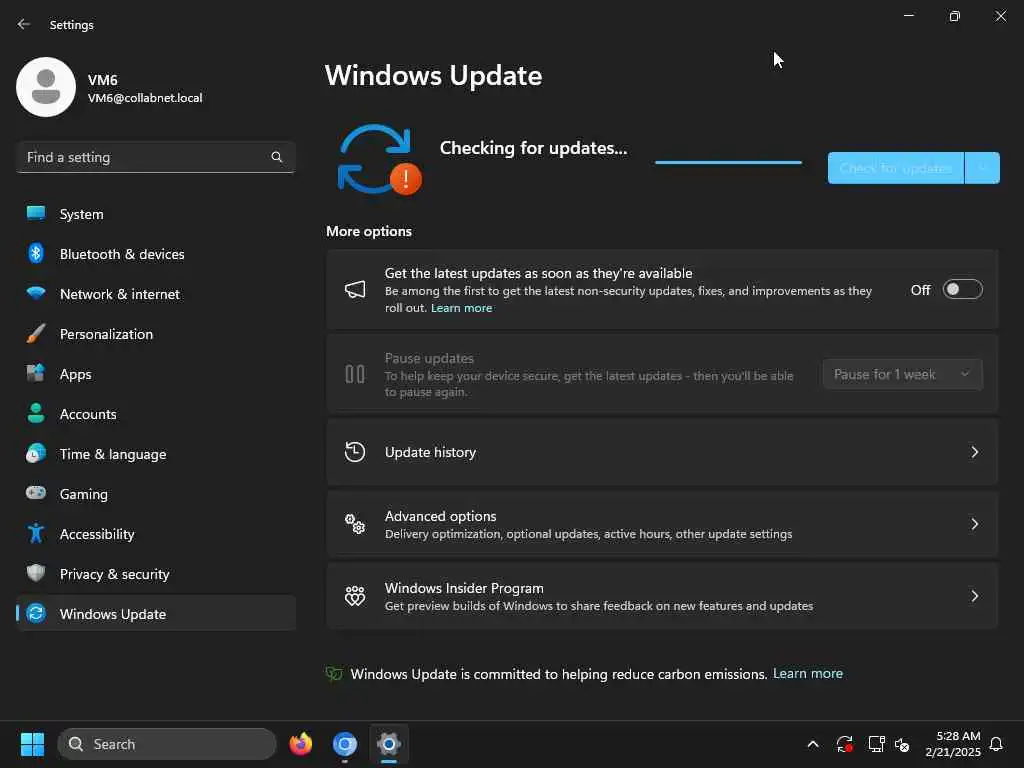
Task: Click the large update status sync icon
Action: click(379, 159)
